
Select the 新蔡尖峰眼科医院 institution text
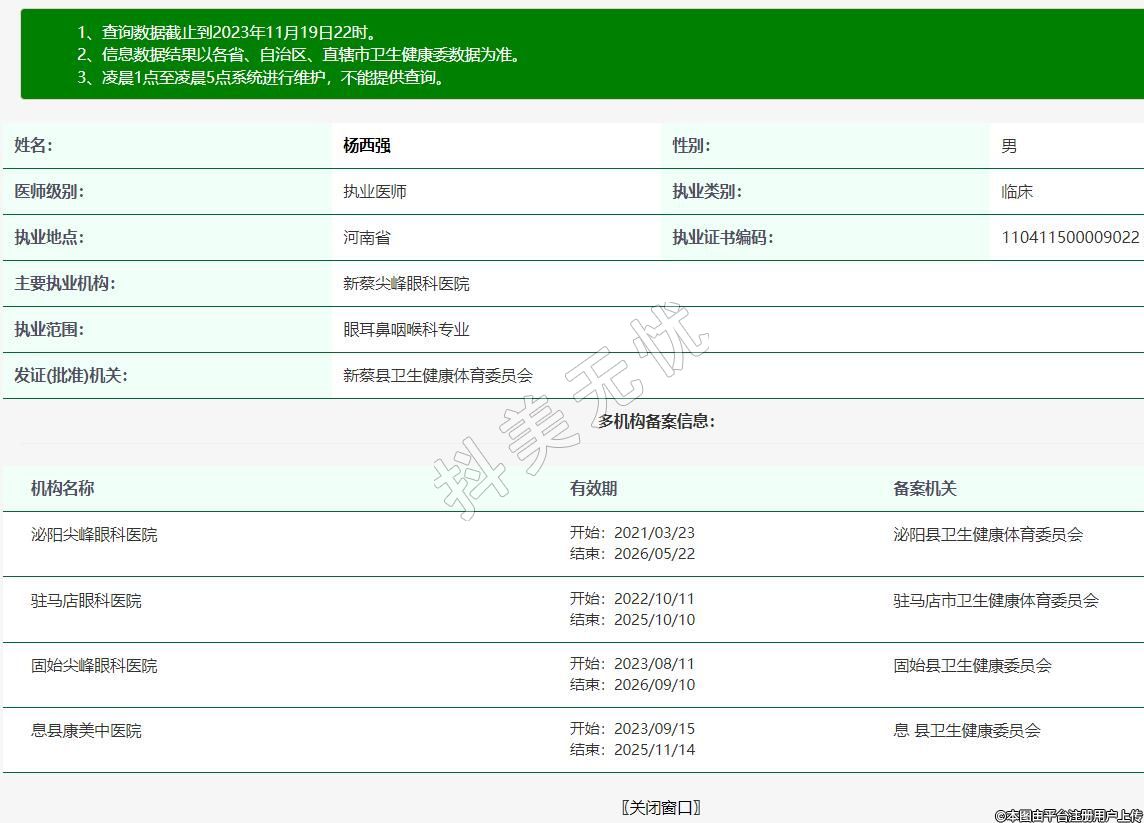(x=406, y=284)
